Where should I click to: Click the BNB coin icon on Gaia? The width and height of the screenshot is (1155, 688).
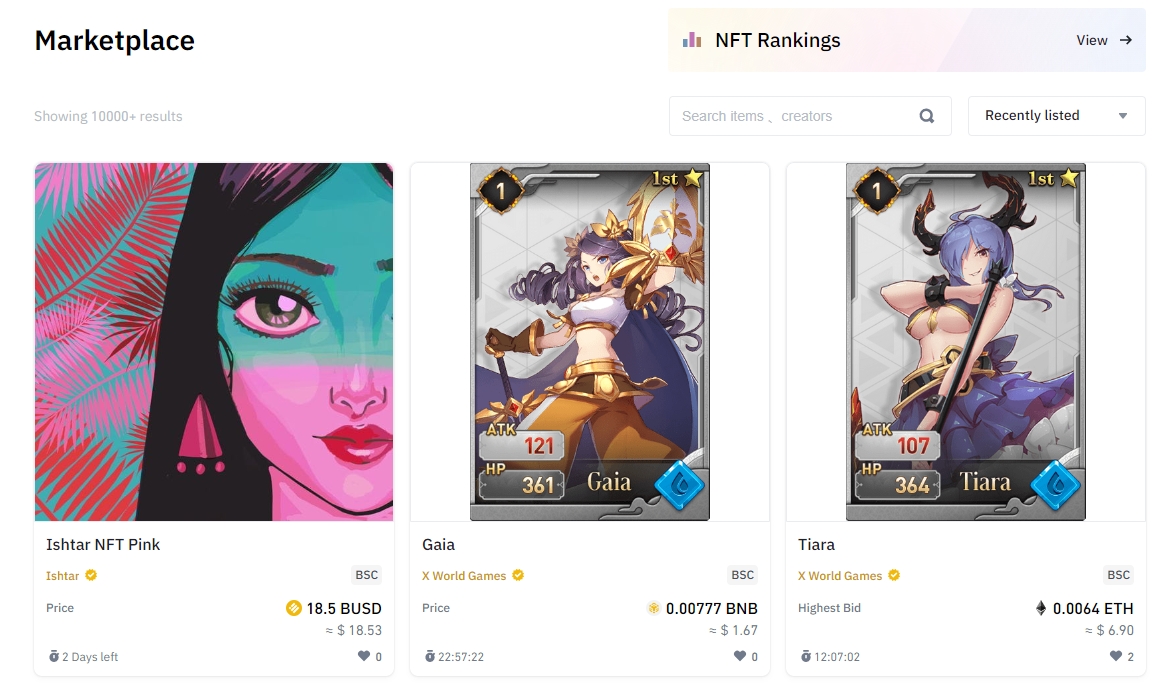coord(653,608)
